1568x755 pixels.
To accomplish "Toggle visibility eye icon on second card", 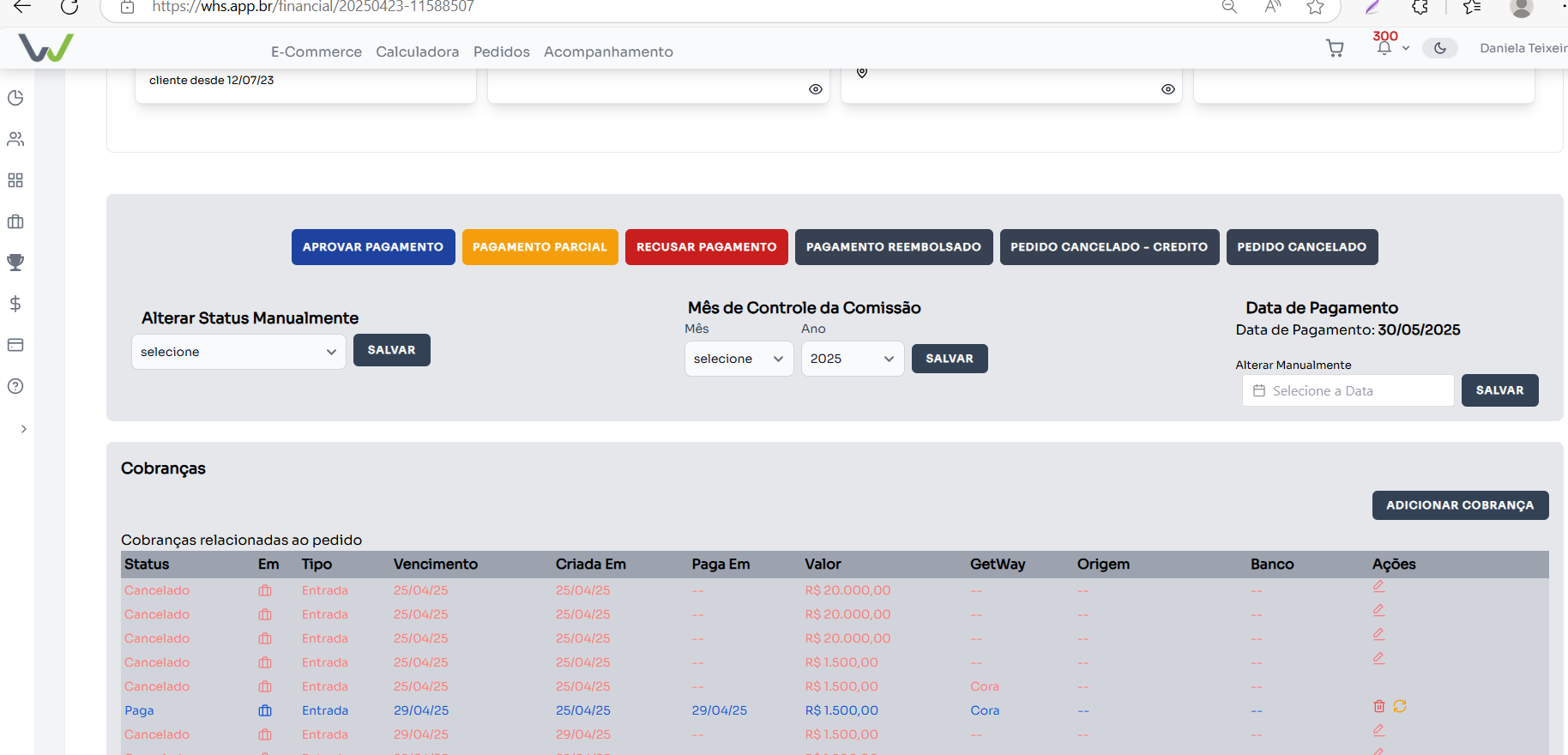I will click(x=816, y=89).
